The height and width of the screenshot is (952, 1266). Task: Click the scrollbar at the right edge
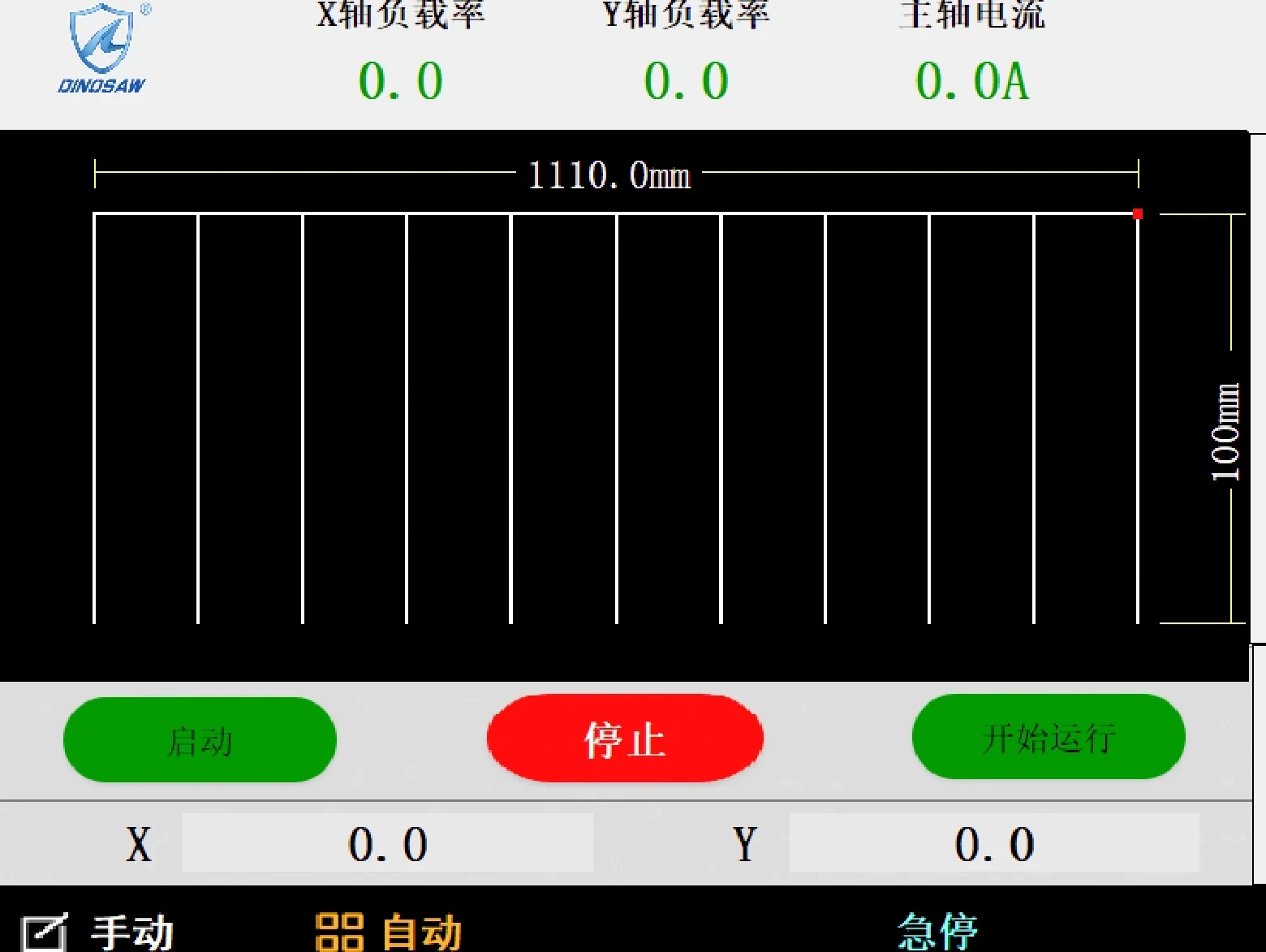coord(1258,390)
